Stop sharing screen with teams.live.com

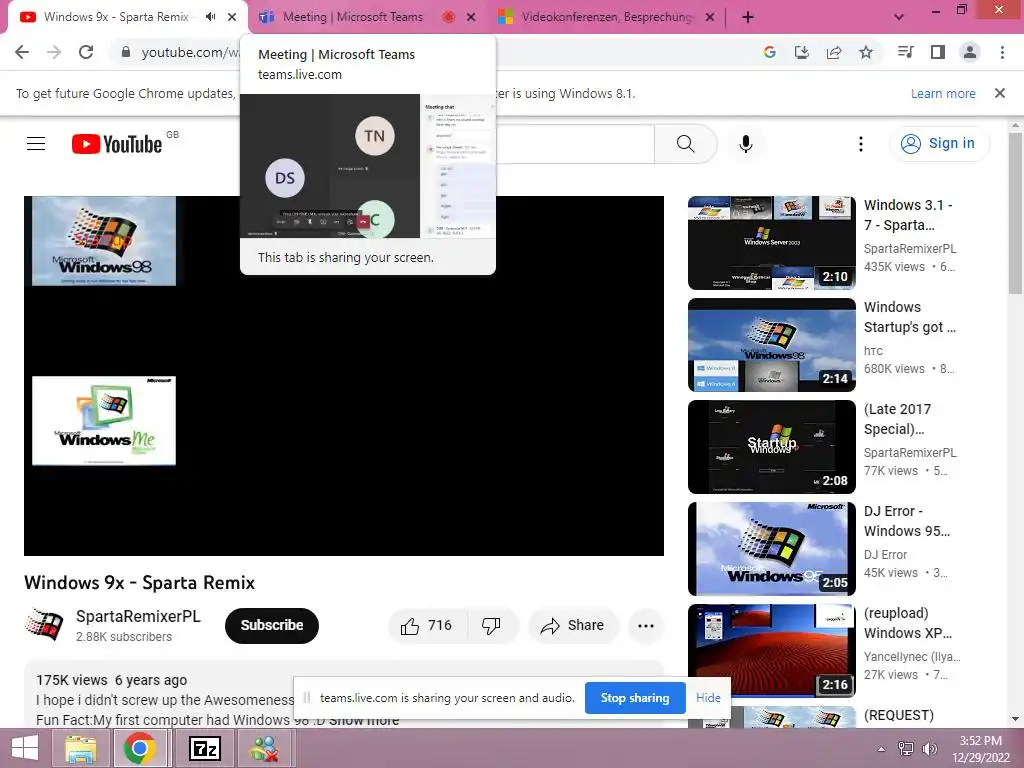[x=635, y=698]
